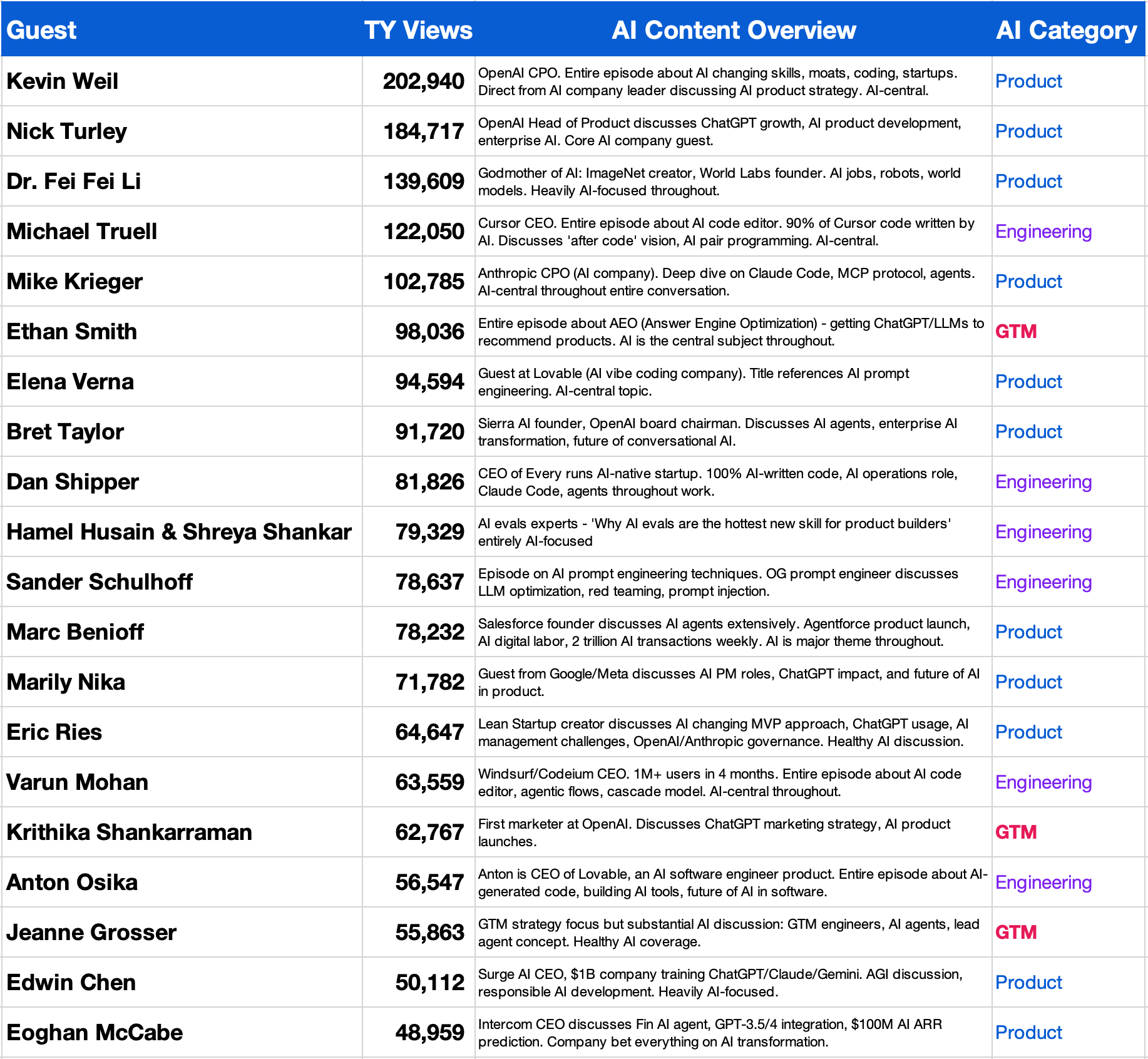Image resolution: width=1148 pixels, height=1059 pixels.
Task: Click the TY Views column header
Action: [418, 30]
